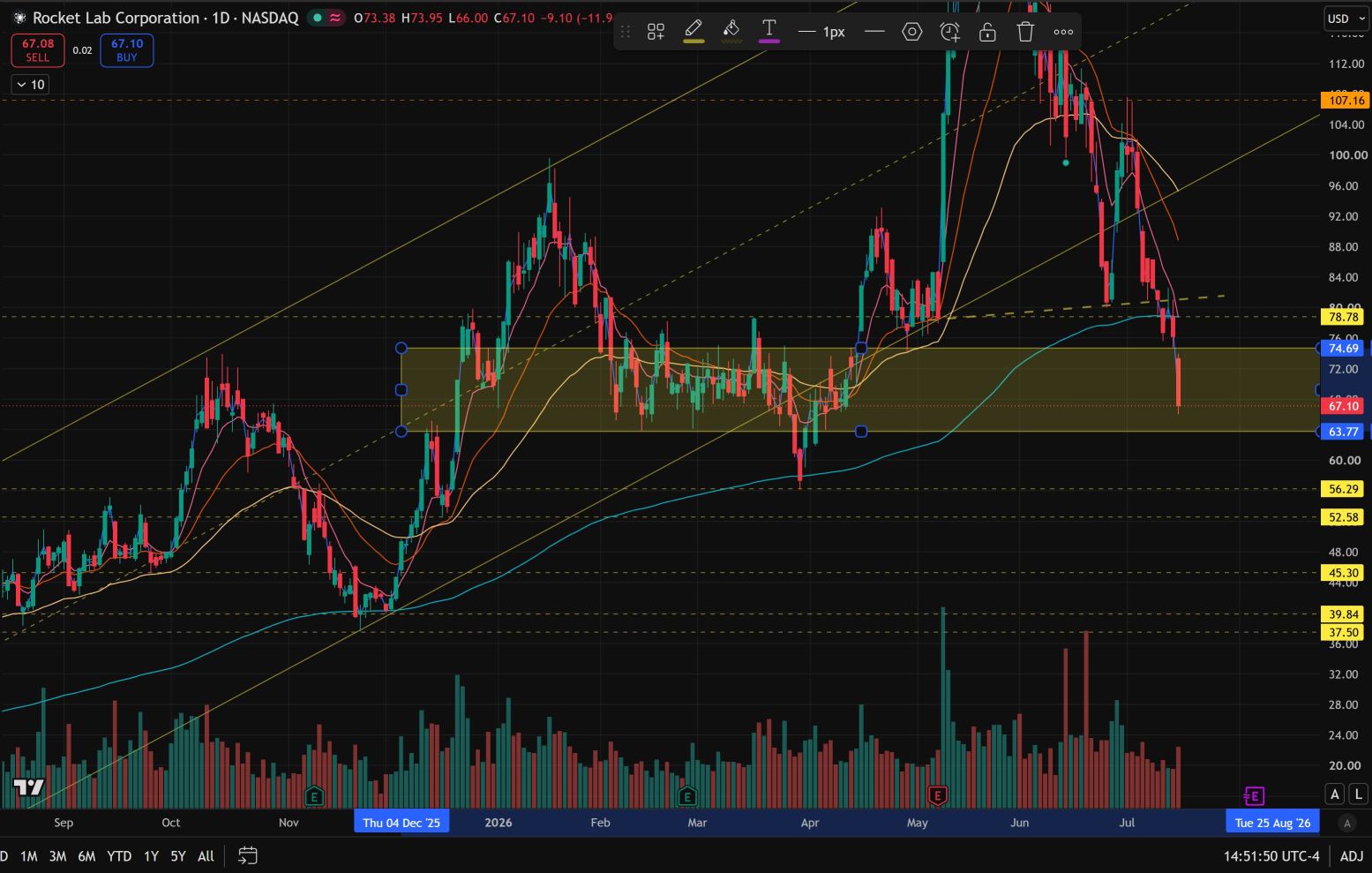Grab the rectangle's left-middle edge handle

(401, 389)
